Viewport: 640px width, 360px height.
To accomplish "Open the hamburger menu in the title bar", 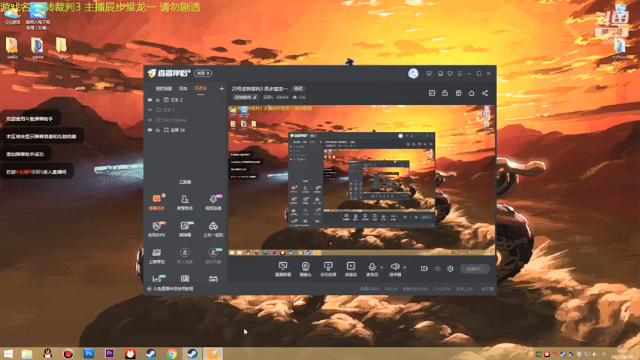I will 460,73.
